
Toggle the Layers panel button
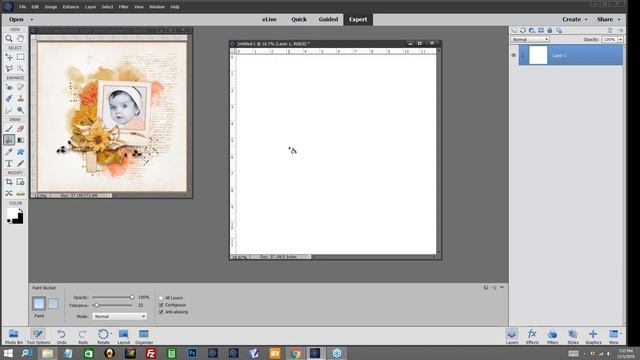coord(512,336)
